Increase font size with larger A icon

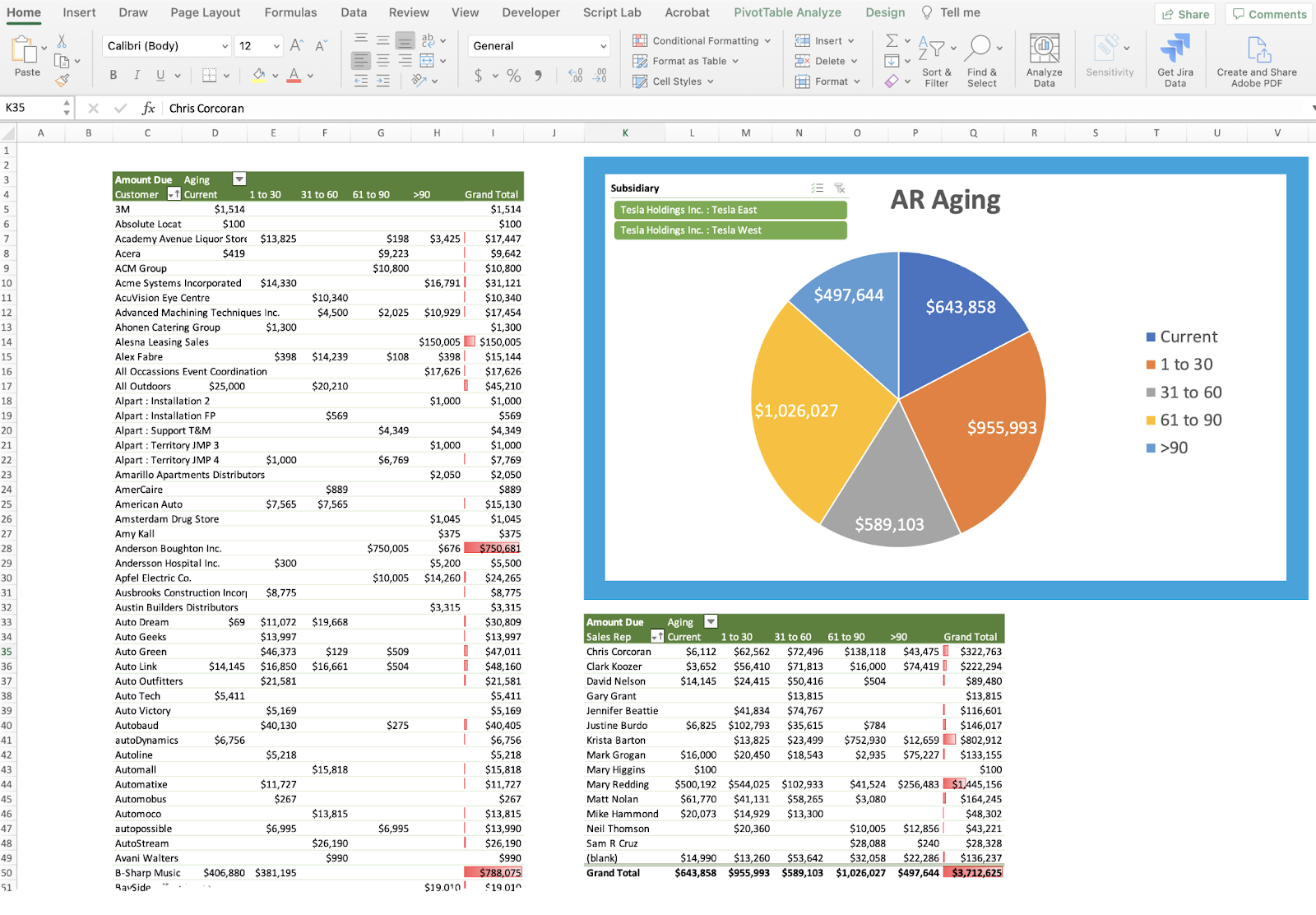click(x=297, y=45)
